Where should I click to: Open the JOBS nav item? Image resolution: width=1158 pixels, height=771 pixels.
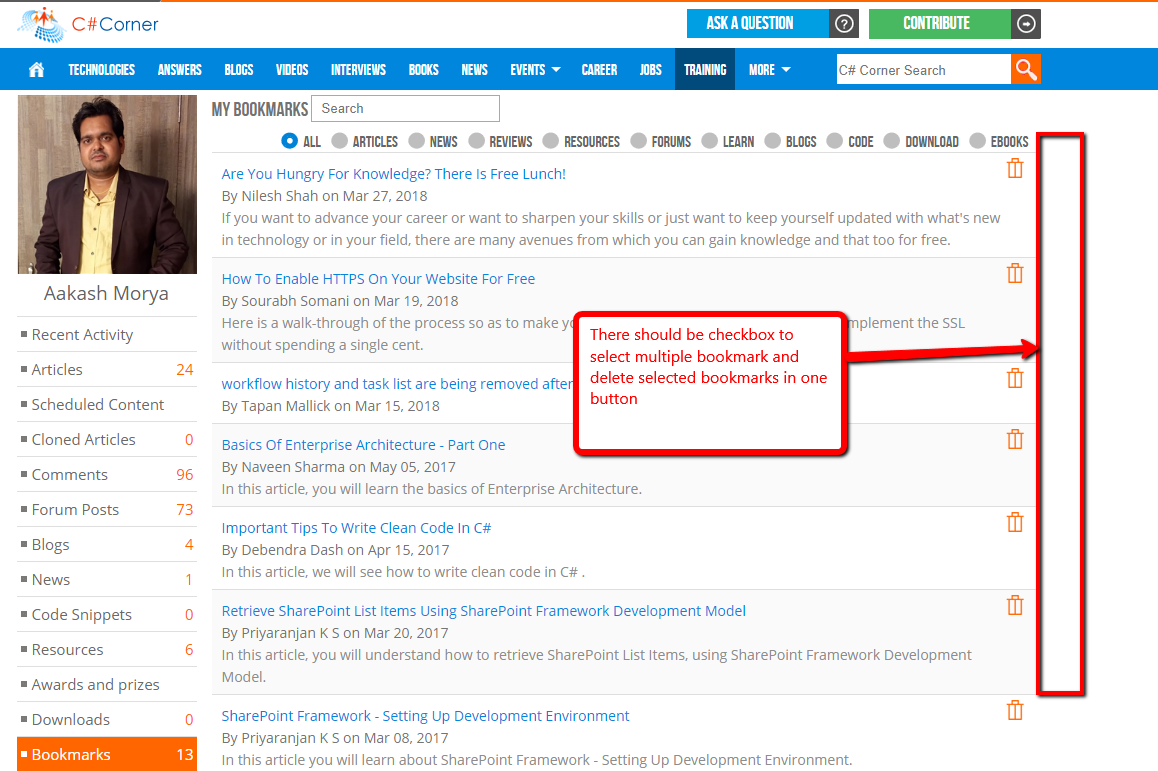coord(651,69)
